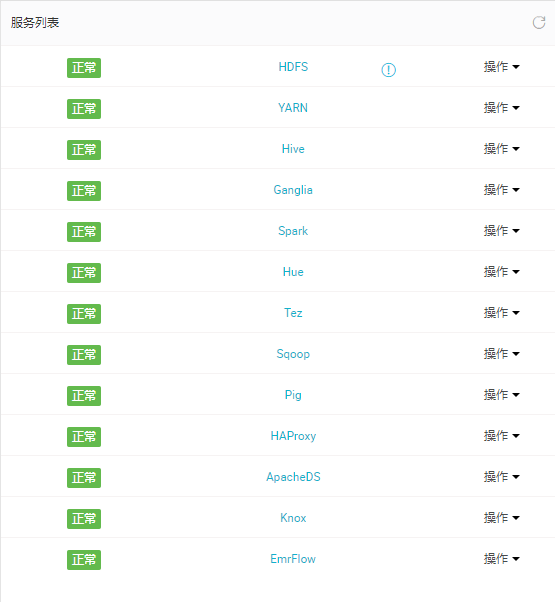Click the 正常 status badge for Pig
The height and width of the screenshot is (602, 555).
pos(84,396)
